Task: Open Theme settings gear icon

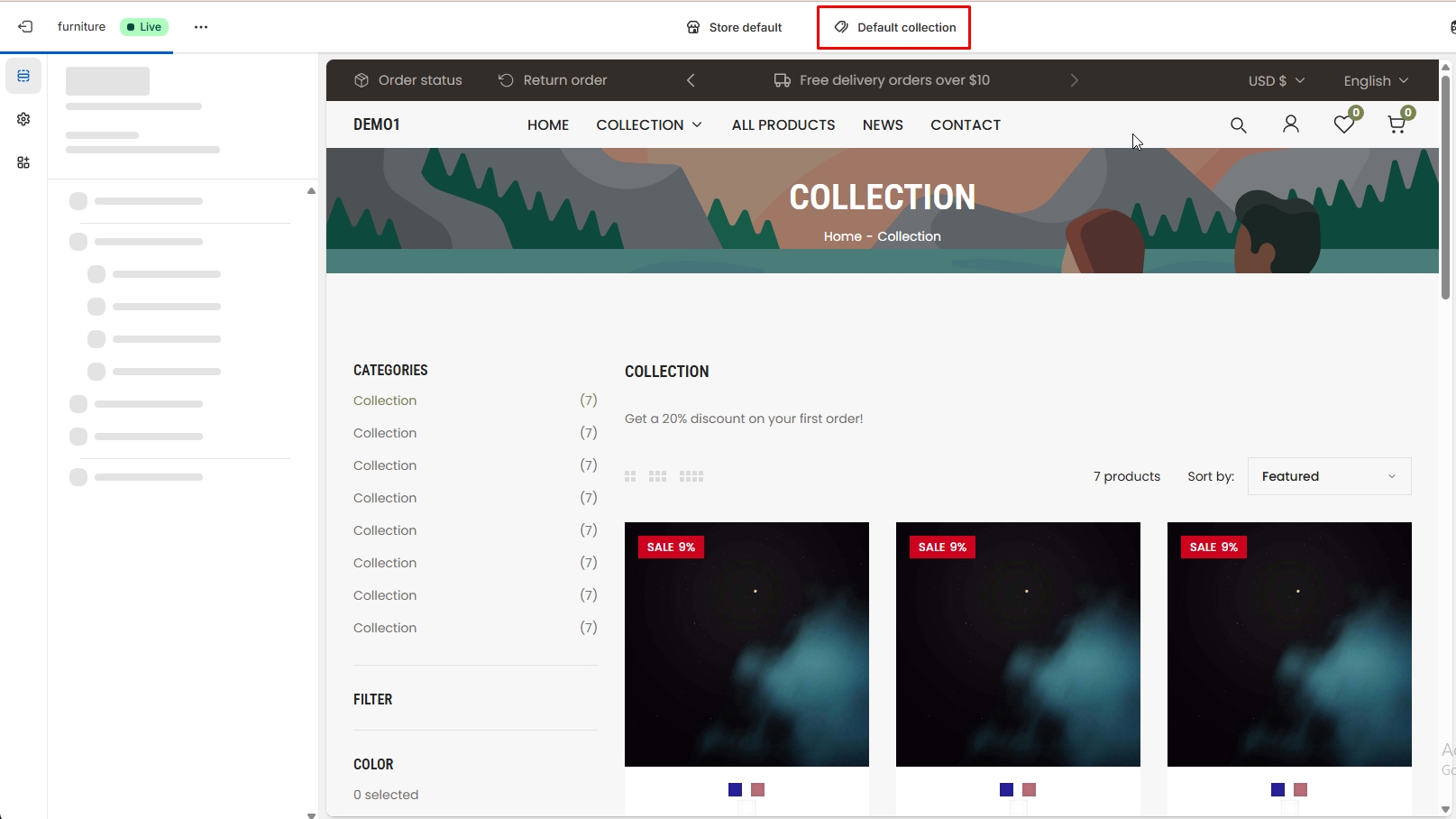Action: [23, 119]
